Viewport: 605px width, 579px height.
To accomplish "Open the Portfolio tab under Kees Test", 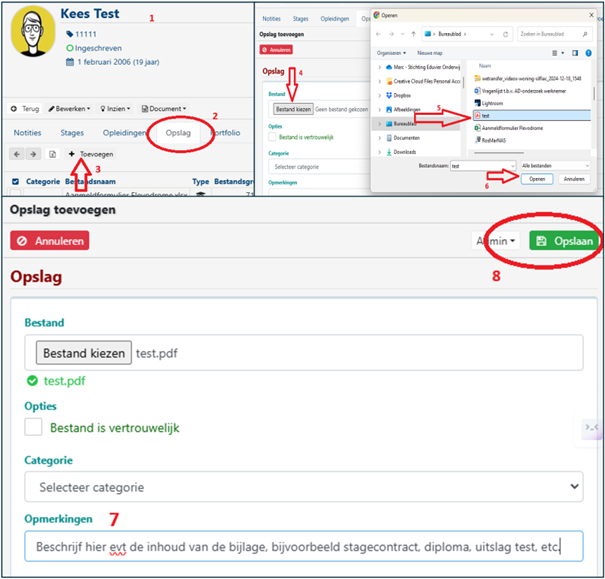I will [226, 133].
